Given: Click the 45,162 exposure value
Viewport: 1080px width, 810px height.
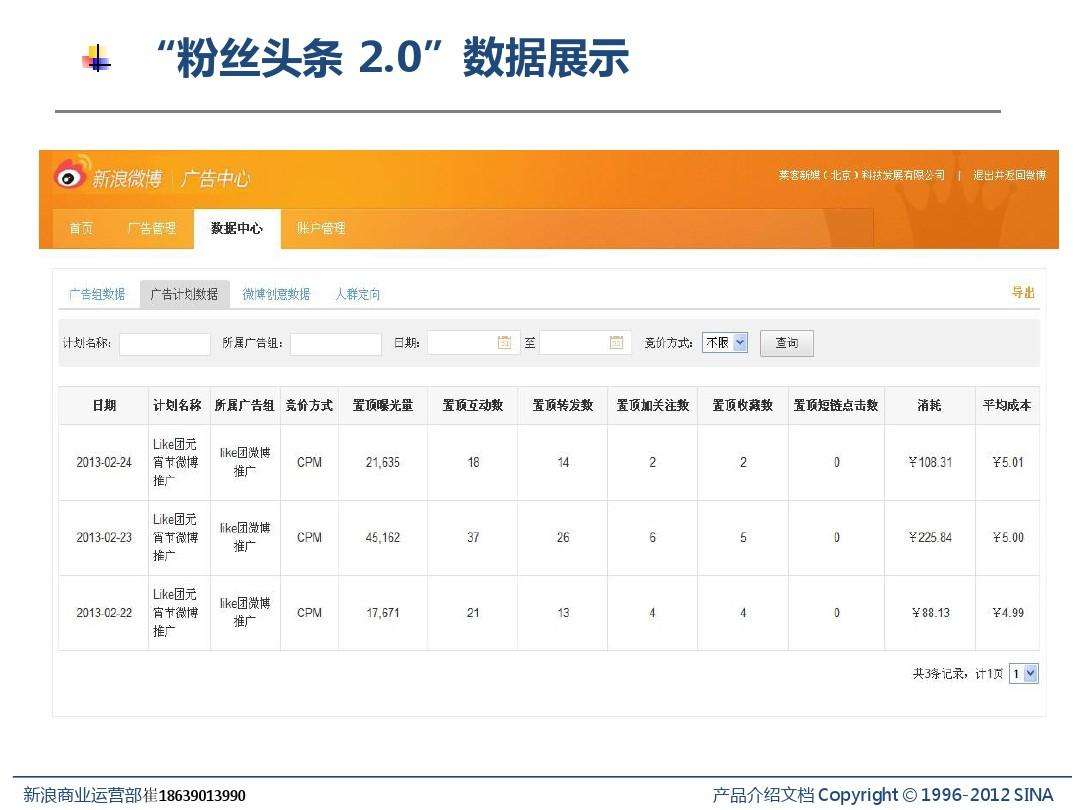Looking at the screenshot, I should click(x=383, y=537).
